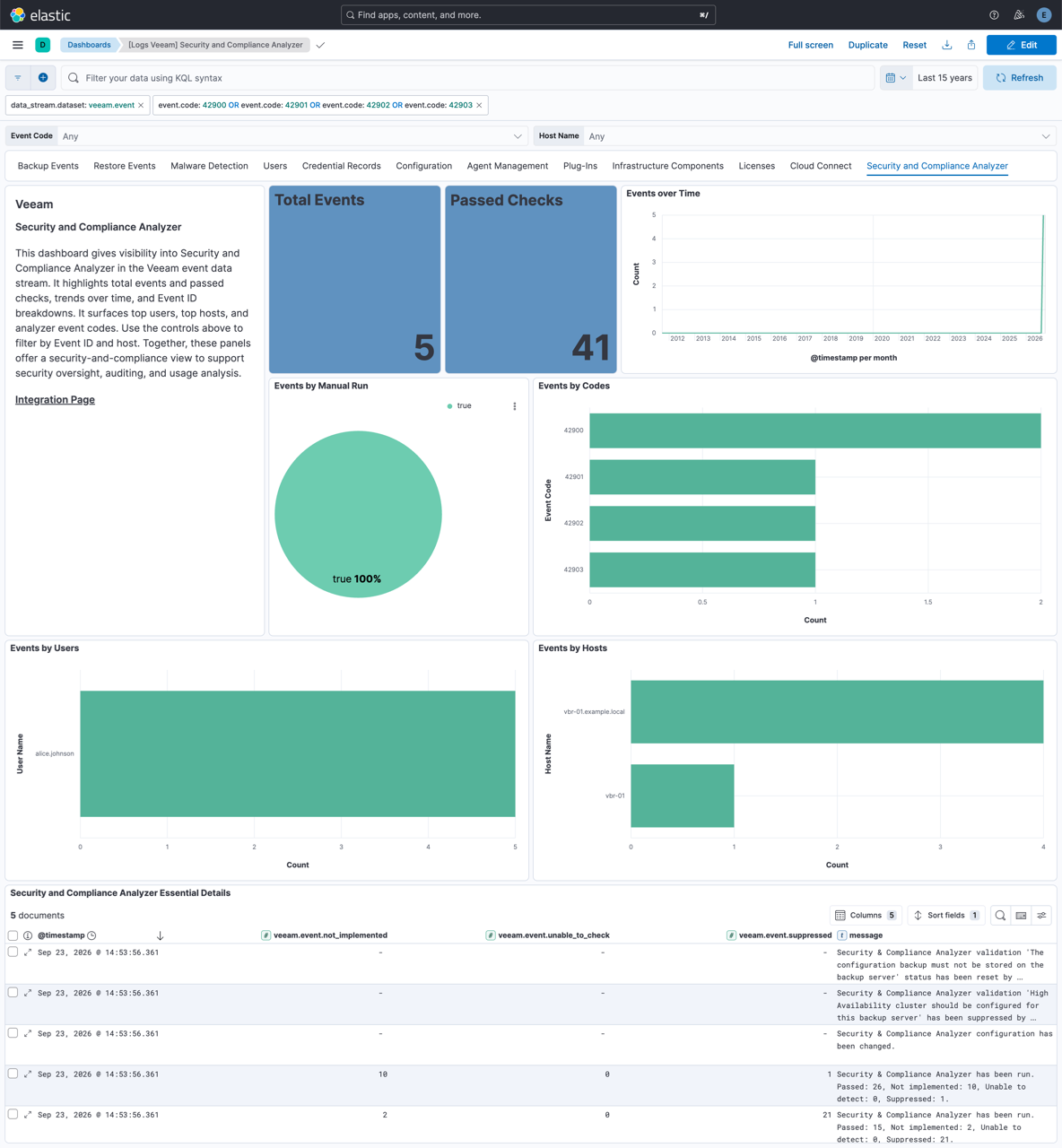Click the share dashboard icon

[971, 45]
